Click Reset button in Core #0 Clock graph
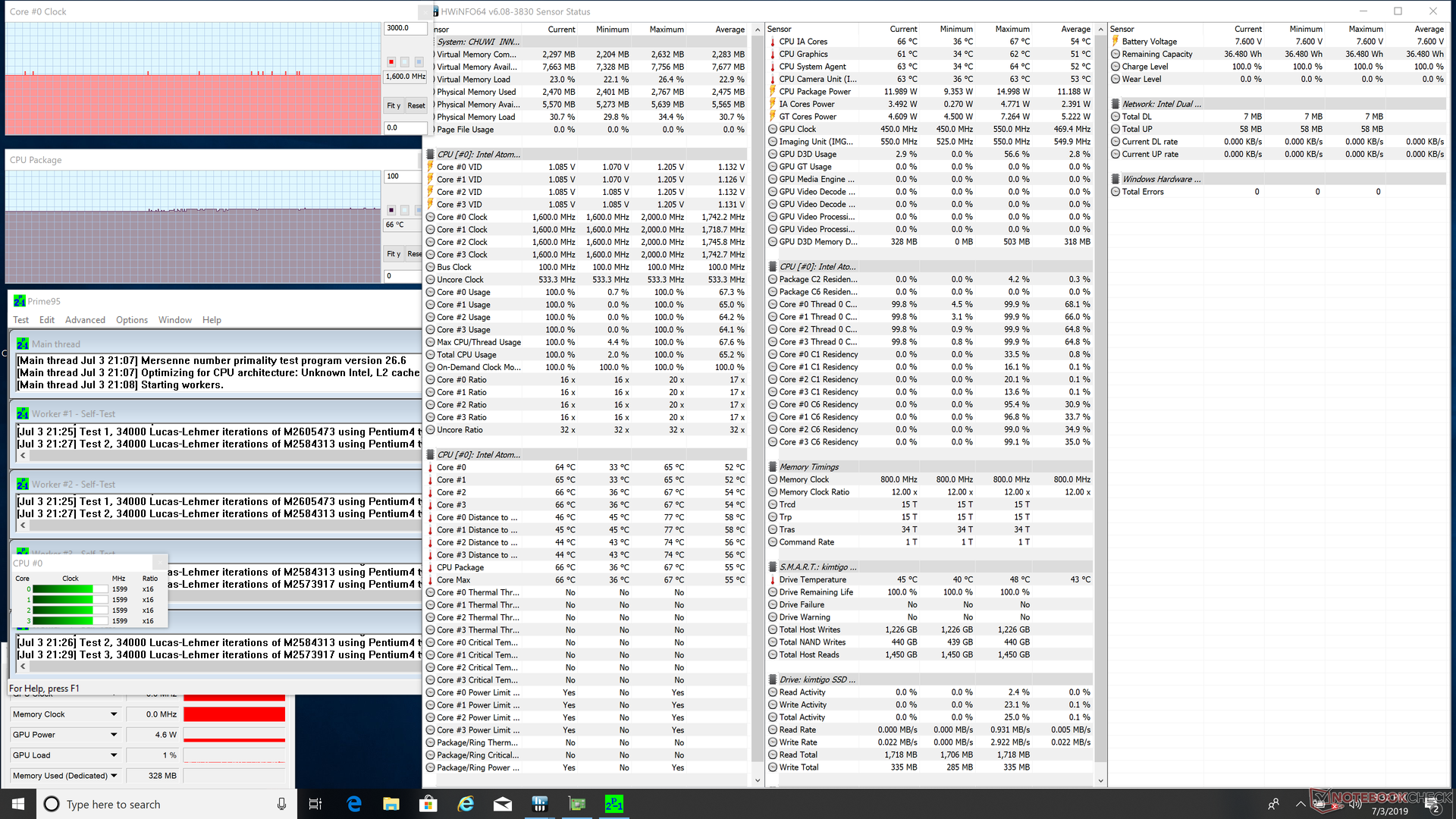The image size is (1456, 819). pos(416,105)
